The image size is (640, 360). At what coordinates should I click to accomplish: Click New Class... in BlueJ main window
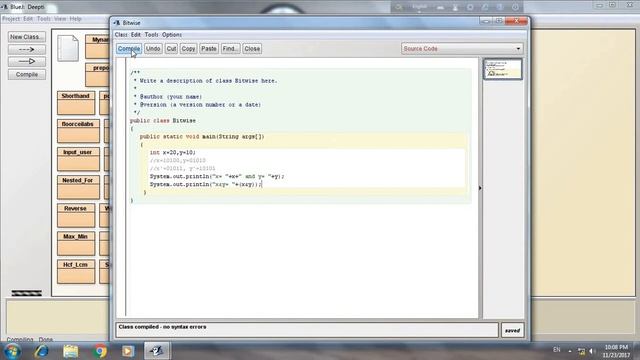[27, 37]
